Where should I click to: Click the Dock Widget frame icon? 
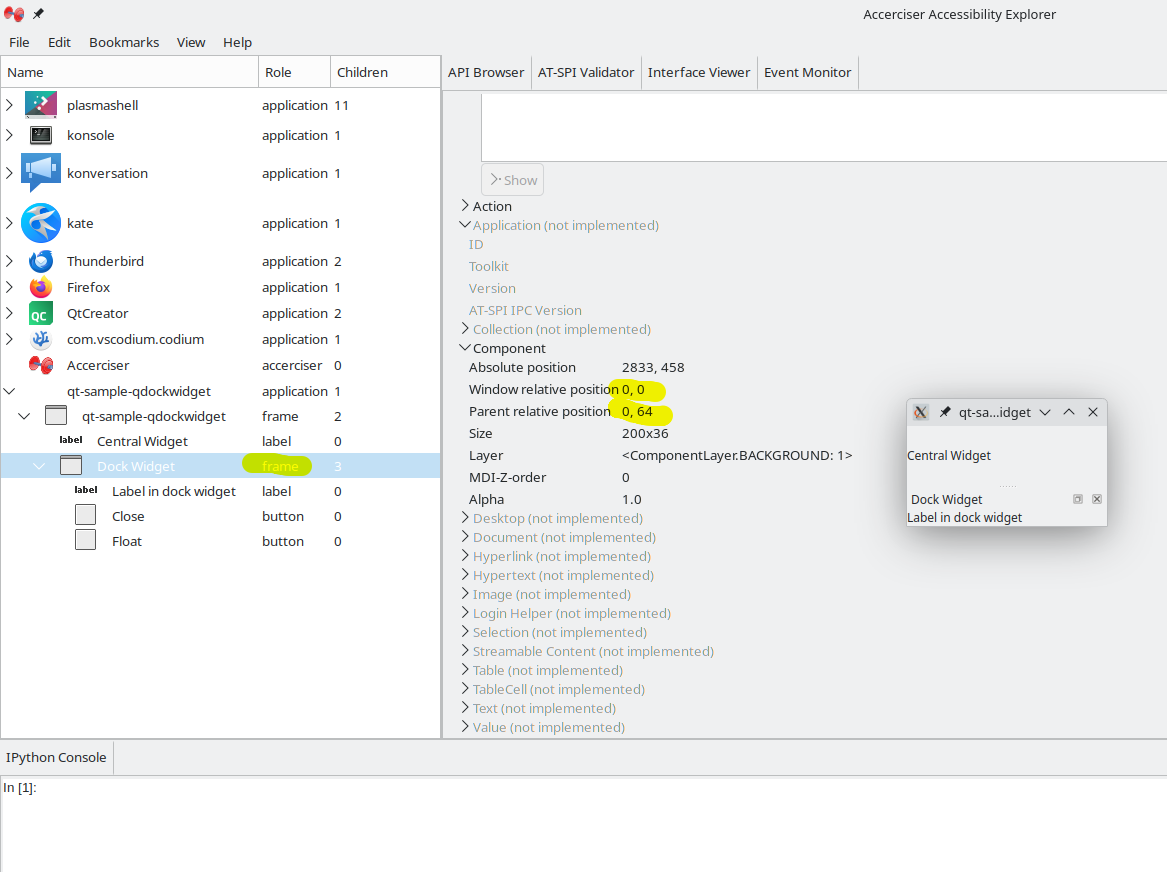[71, 466]
